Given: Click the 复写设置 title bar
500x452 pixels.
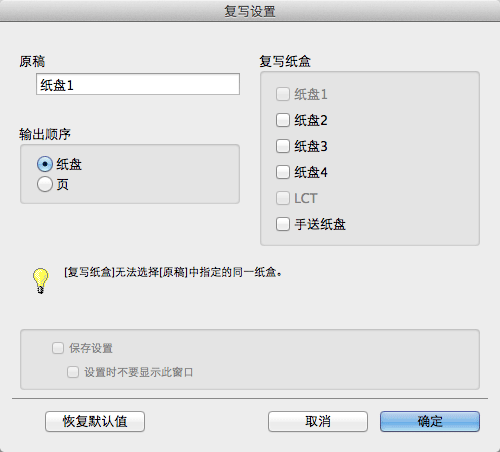Looking at the screenshot, I should point(250,11).
